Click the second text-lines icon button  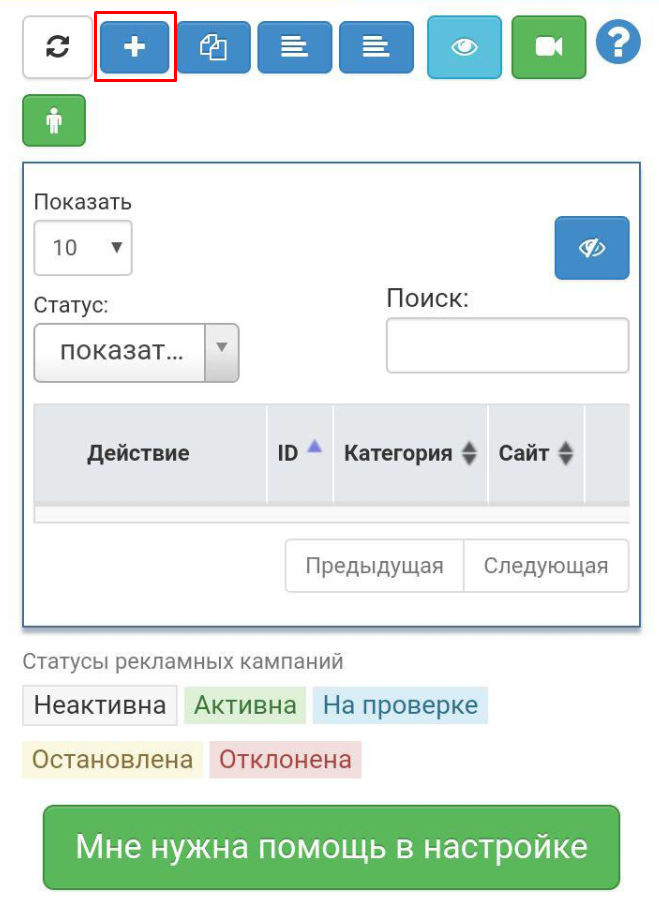376,47
